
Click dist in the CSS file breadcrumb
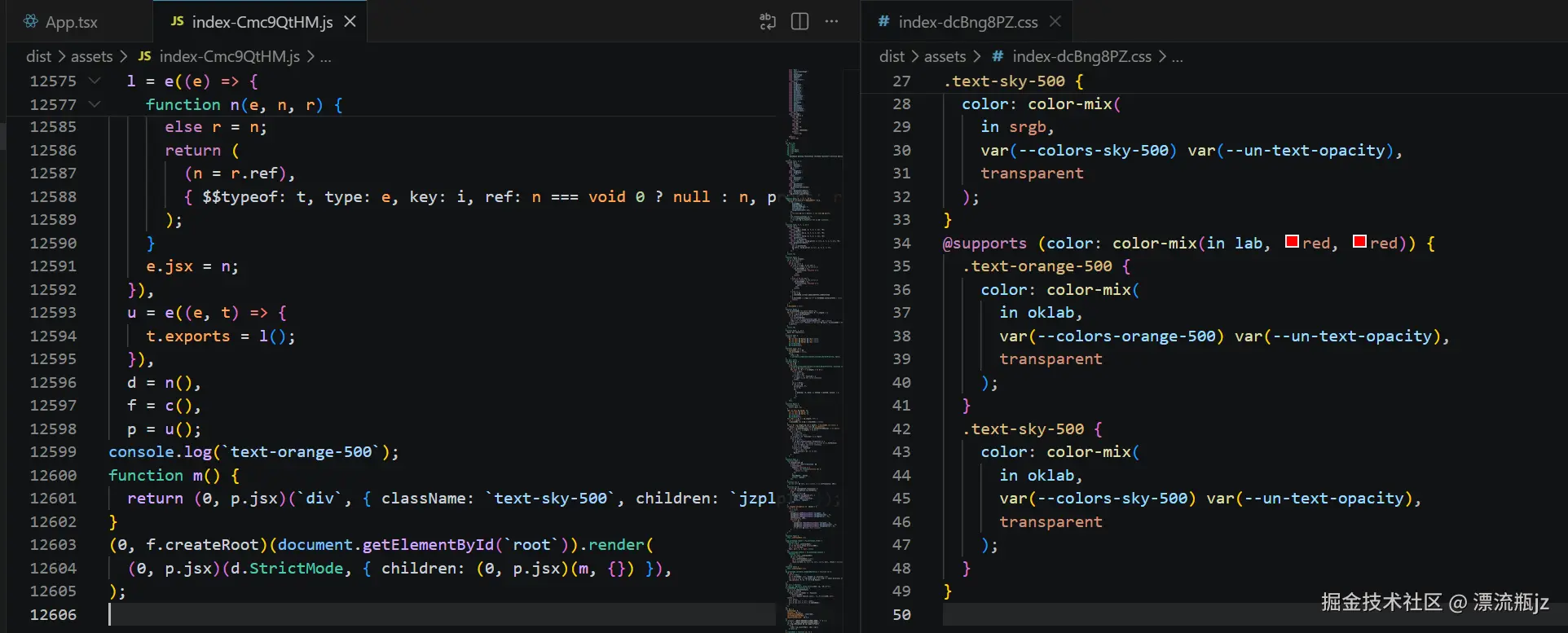[892, 56]
